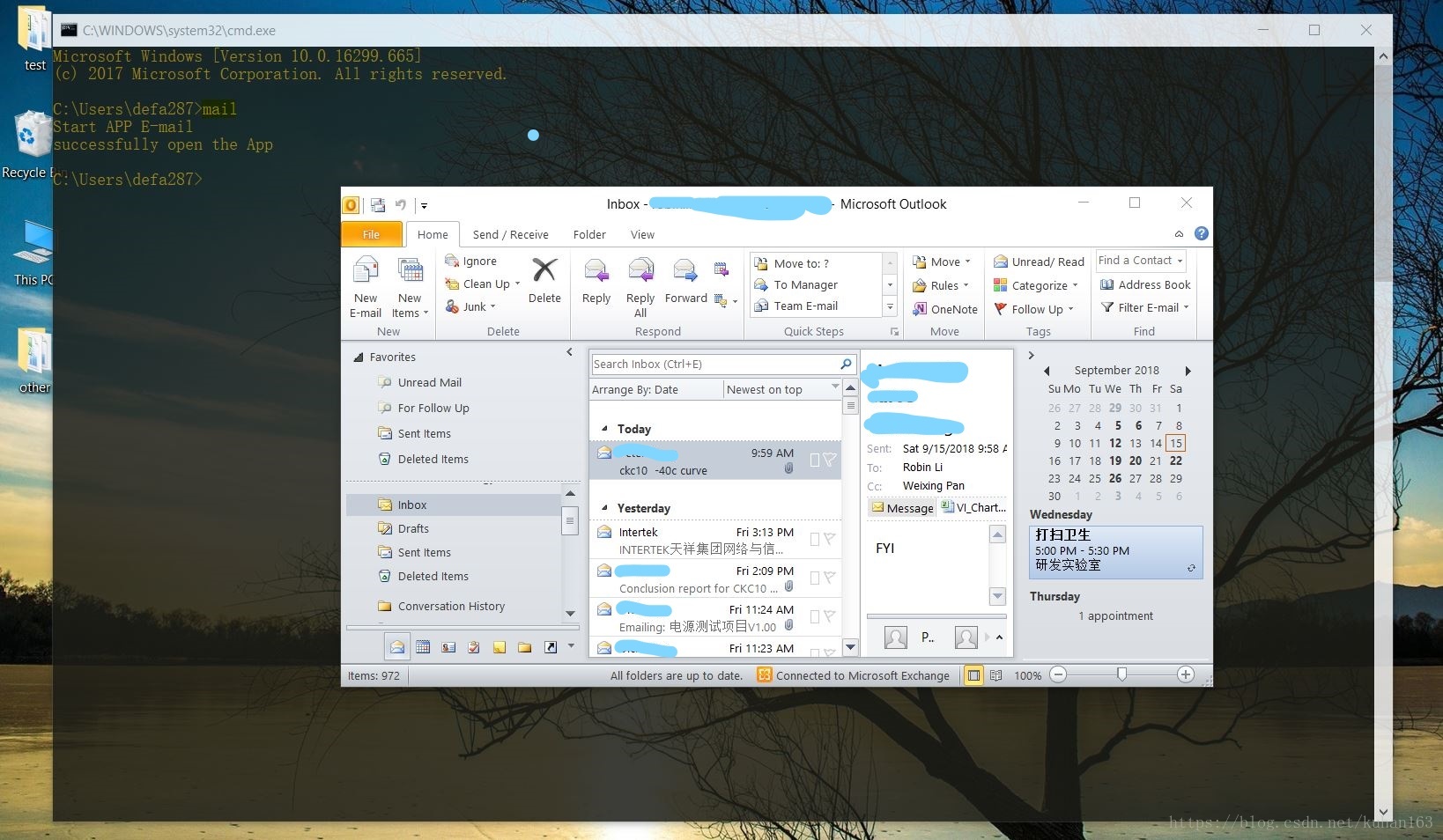Create a New E-mail in Outlook

[x=366, y=286]
